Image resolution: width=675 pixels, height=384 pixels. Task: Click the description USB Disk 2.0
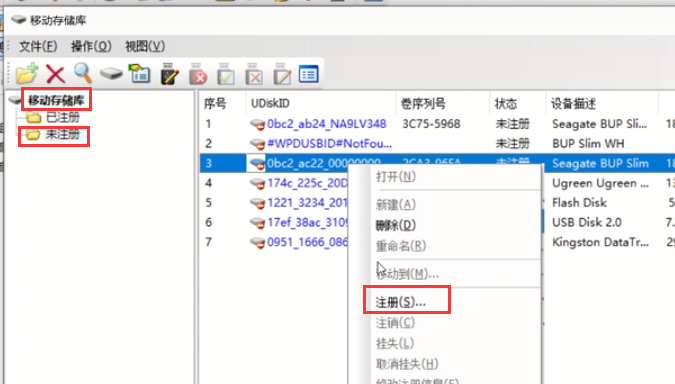click(x=587, y=223)
